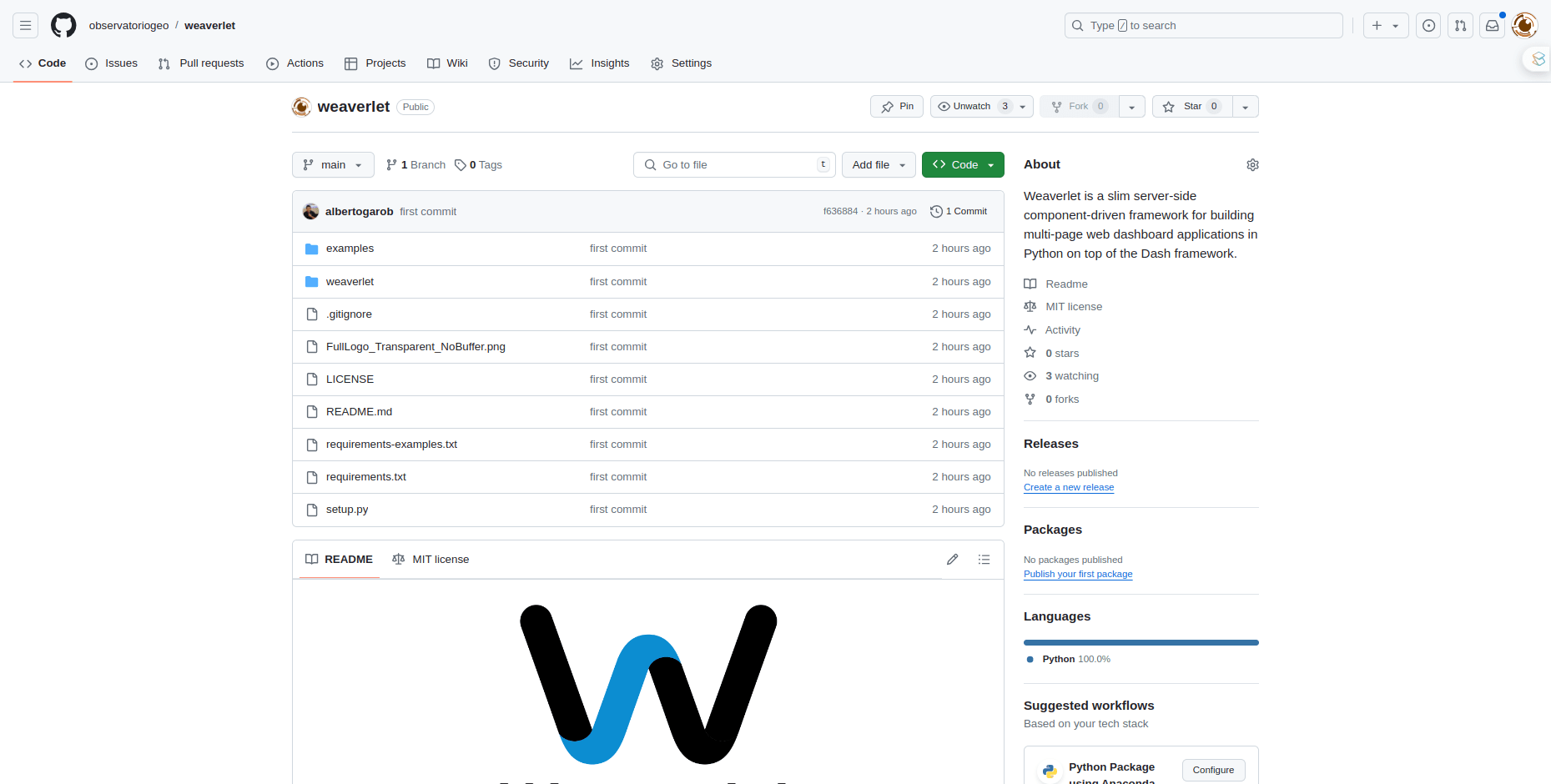
Task: Open the .gitignore file
Action: point(349,314)
